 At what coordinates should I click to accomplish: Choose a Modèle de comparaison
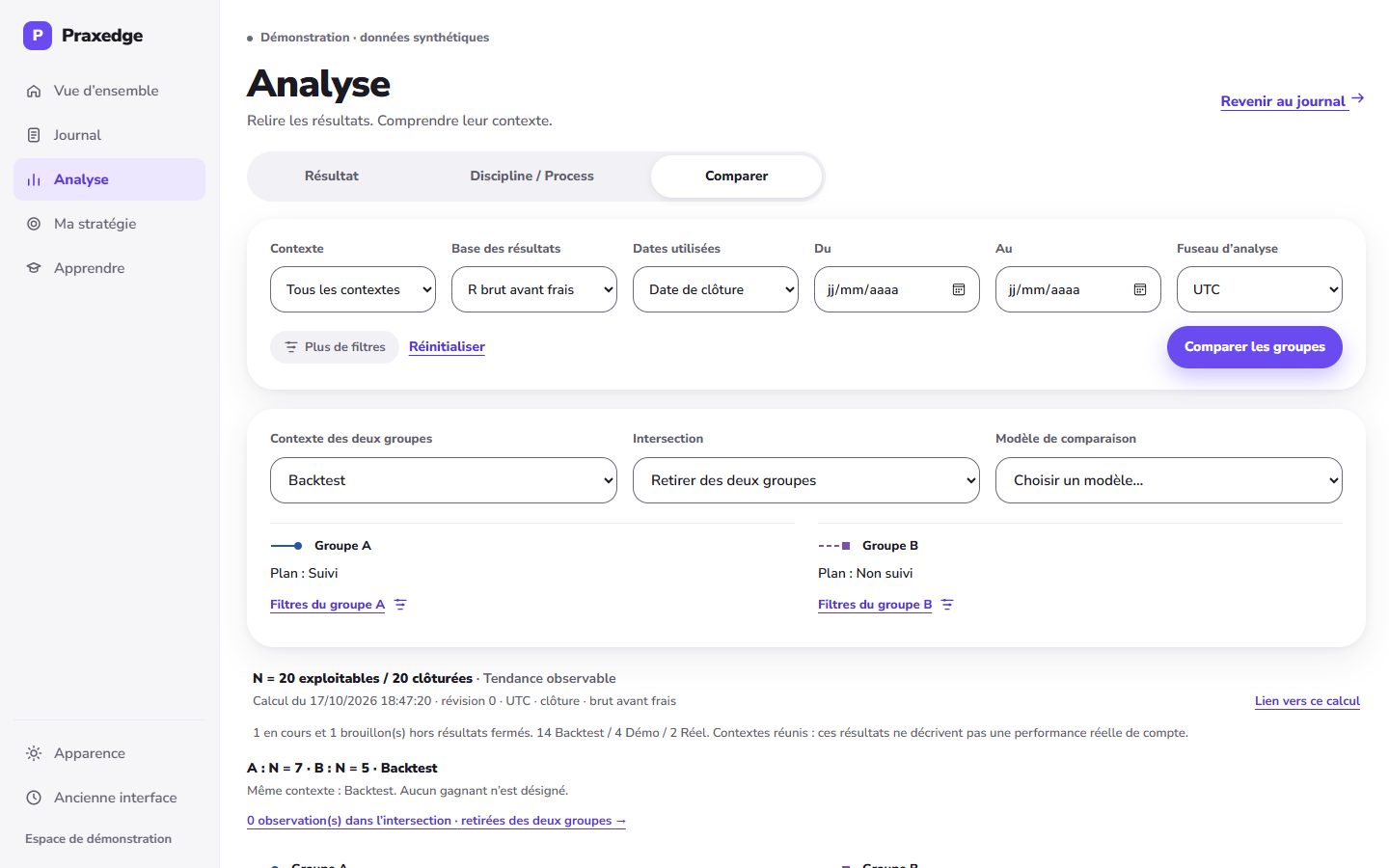coord(1169,480)
